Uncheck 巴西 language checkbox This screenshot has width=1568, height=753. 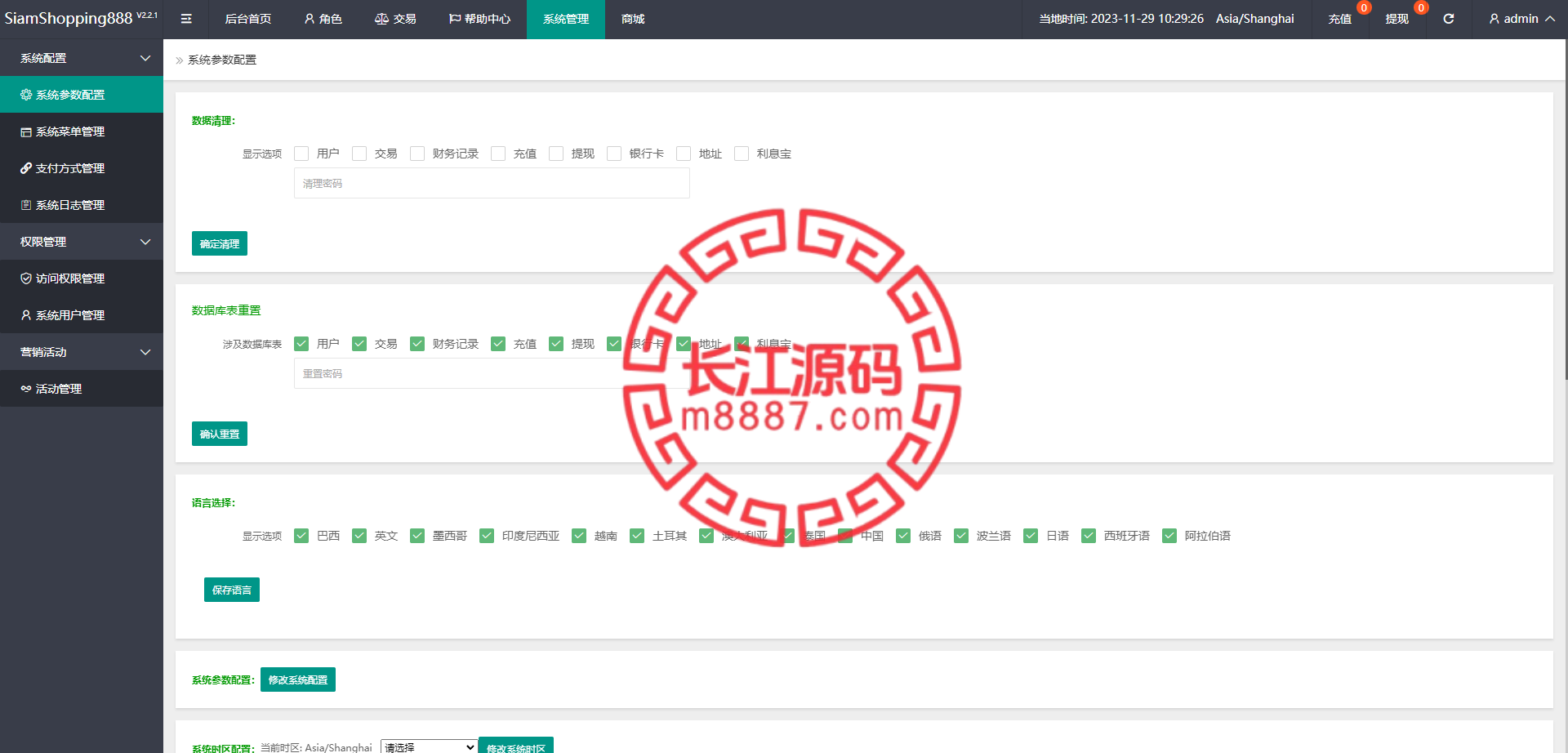coord(301,536)
